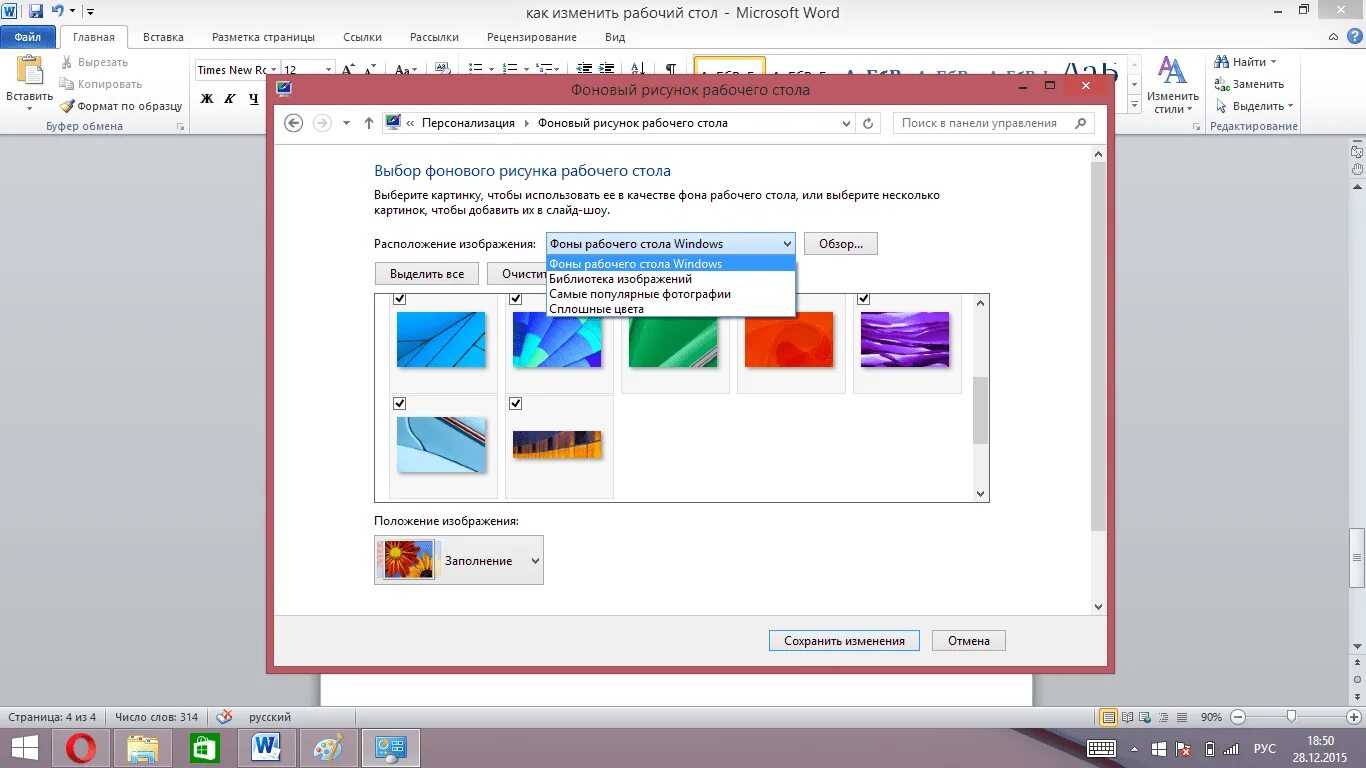Click the 90% zoom level in Word
Screen dimensions: 1366x768
click(x=1212, y=717)
